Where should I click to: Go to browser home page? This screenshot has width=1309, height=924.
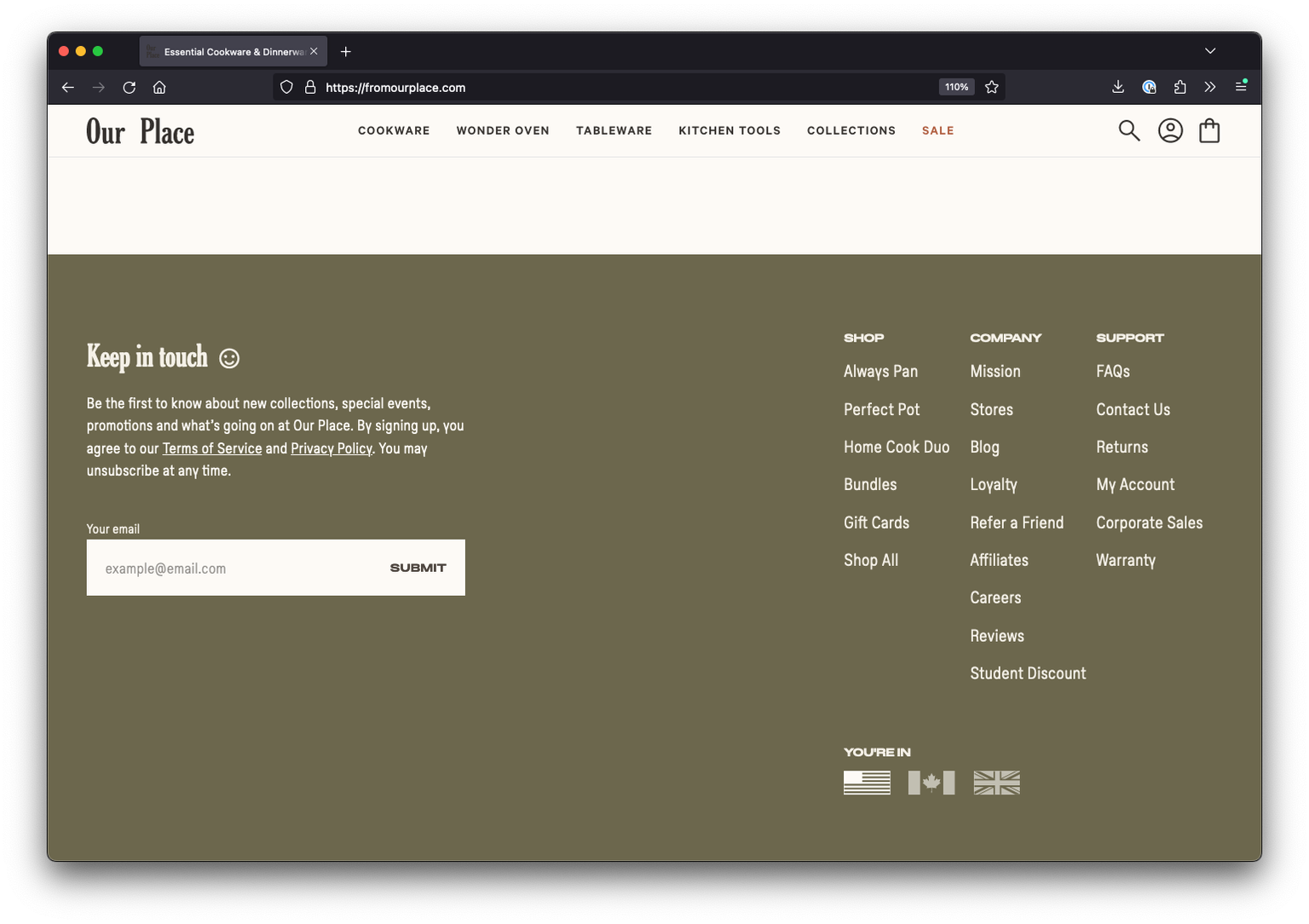(159, 87)
